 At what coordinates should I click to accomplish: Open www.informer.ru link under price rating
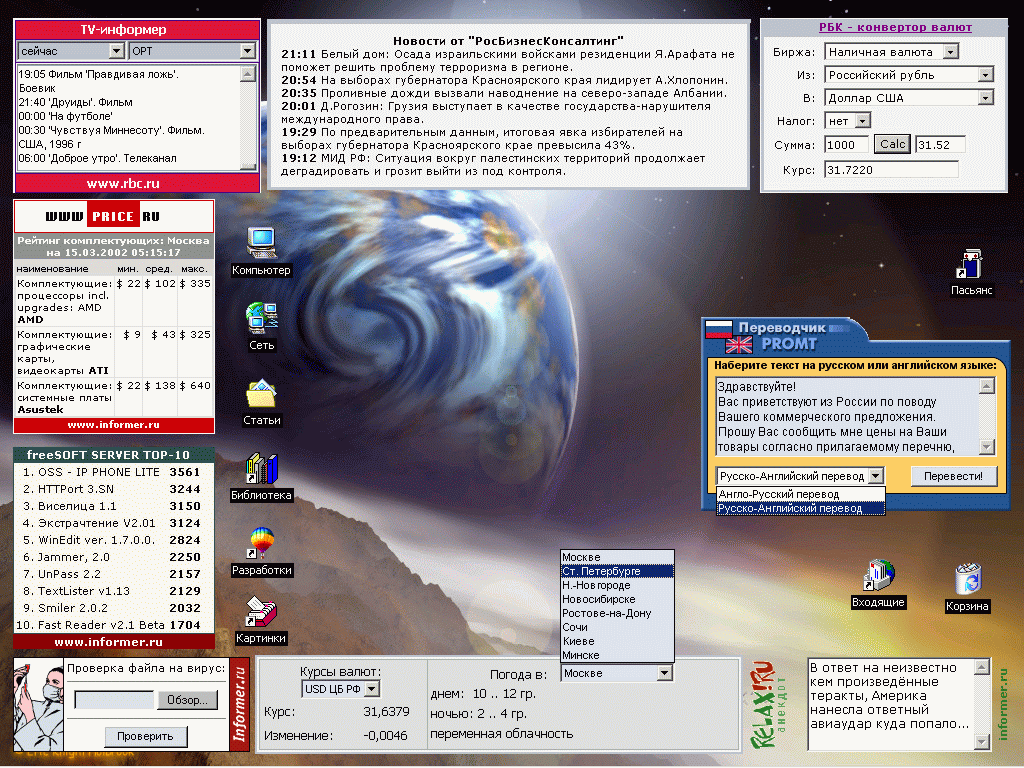coord(114,424)
